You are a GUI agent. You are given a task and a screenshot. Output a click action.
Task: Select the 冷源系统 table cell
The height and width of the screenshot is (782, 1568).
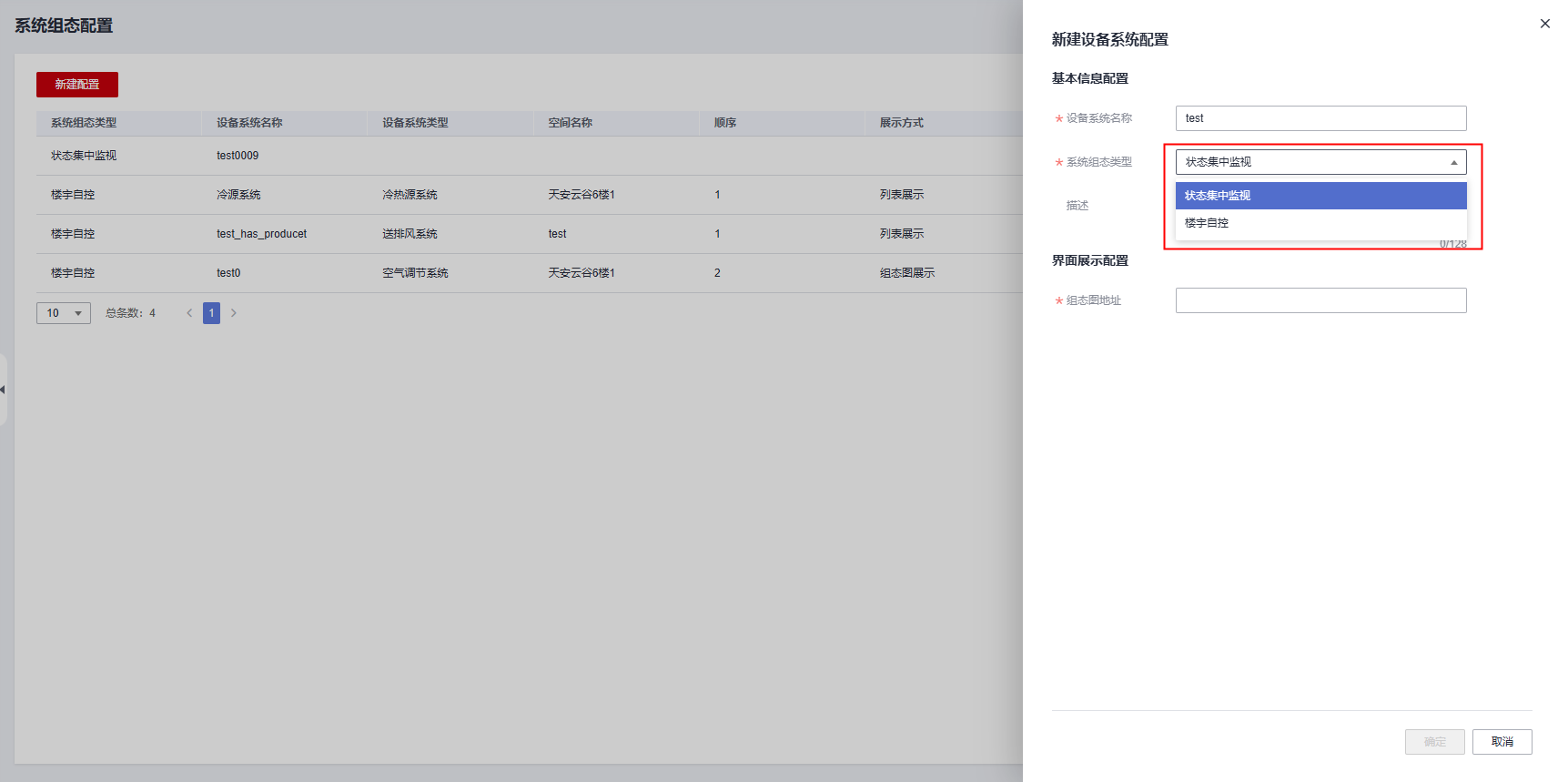pyautogui.click(x=238, y=195)
